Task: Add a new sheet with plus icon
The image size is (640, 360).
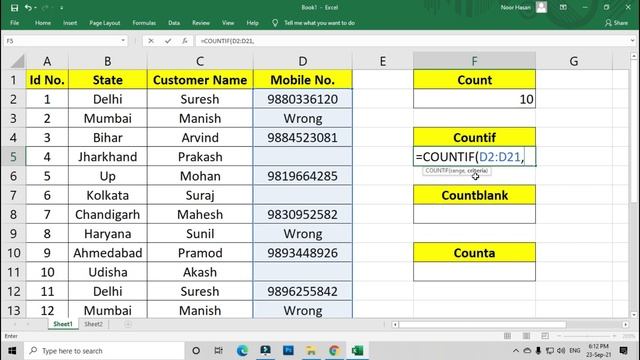Action: [128, 324]
